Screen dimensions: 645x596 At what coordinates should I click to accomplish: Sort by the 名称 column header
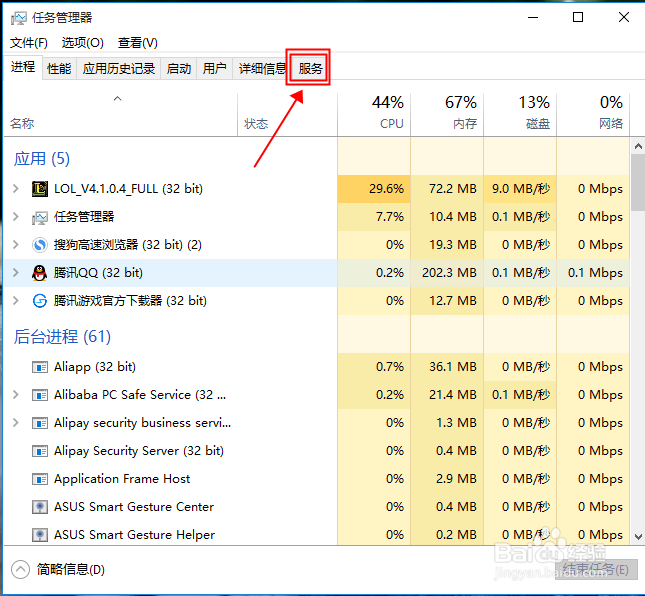click(x=121, y=115)
